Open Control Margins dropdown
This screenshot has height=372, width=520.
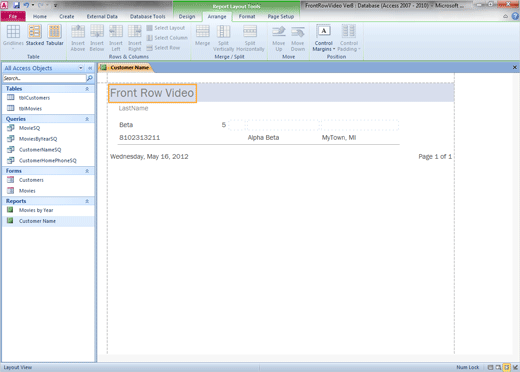click(x=324, y=38)
